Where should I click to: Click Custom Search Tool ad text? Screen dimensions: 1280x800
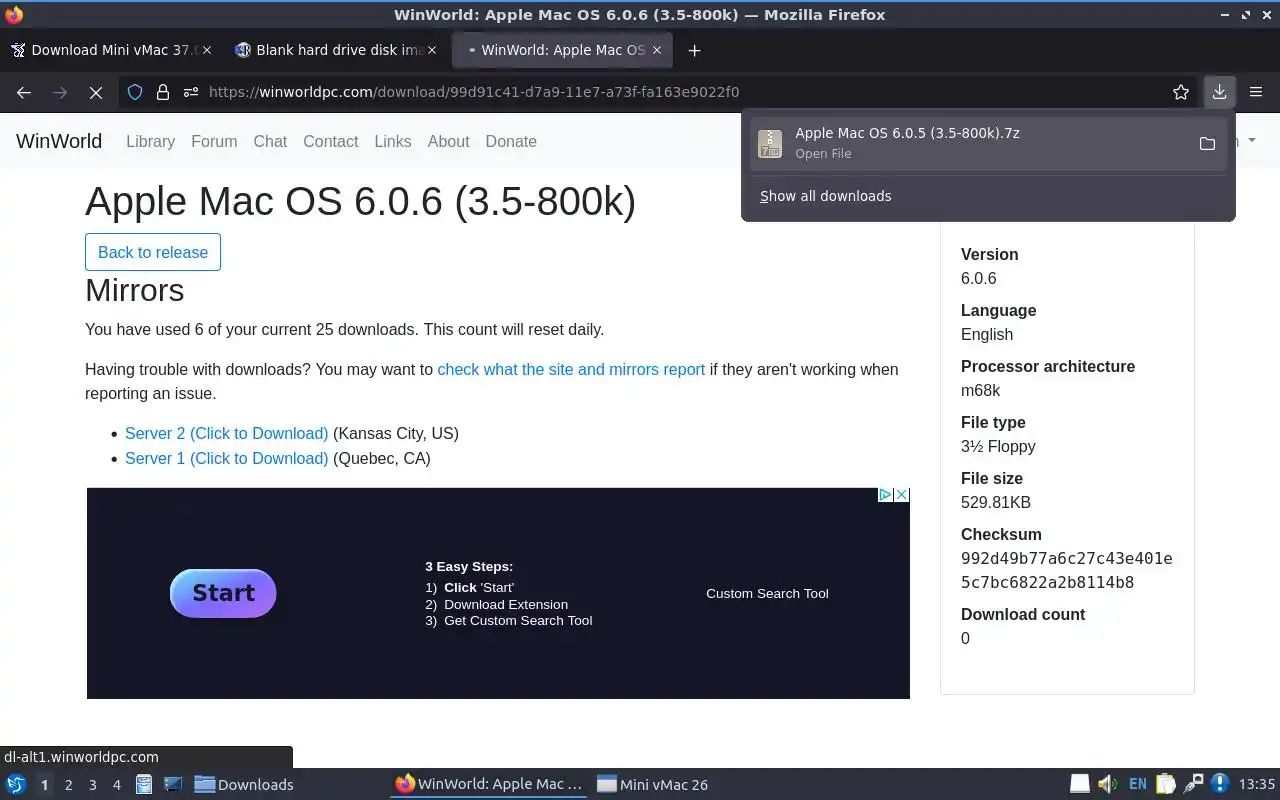[x=767, y=593]
